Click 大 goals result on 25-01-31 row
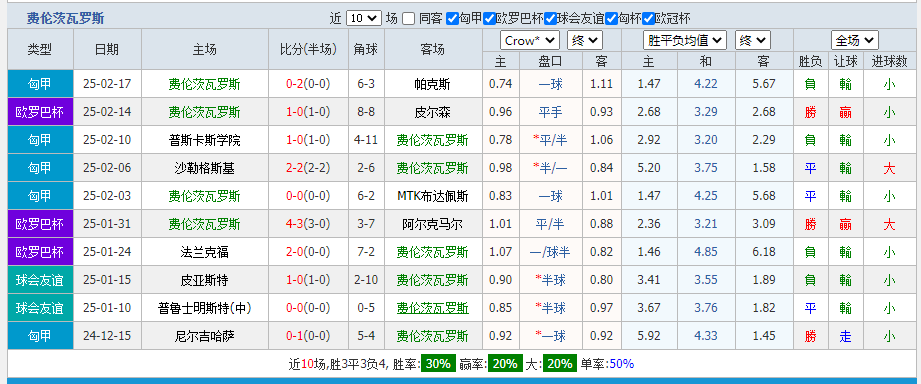 click(x=889, y=224)
